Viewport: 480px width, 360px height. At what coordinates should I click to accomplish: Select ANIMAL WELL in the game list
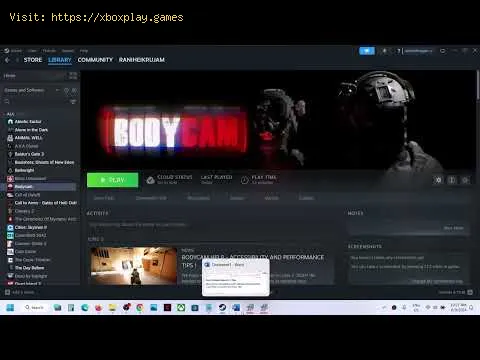(x=28, y=138)
